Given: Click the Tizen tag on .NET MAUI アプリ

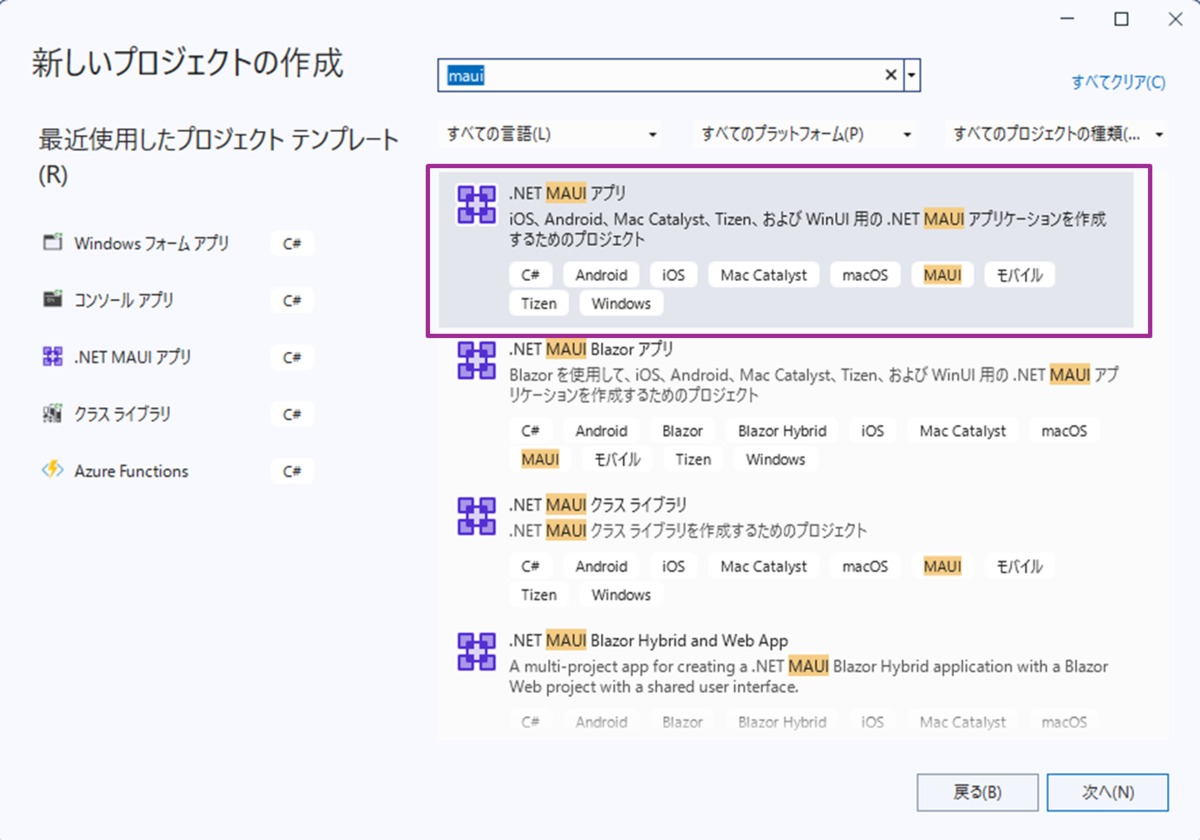Looking at the screenshot, I should click(539, 303).
